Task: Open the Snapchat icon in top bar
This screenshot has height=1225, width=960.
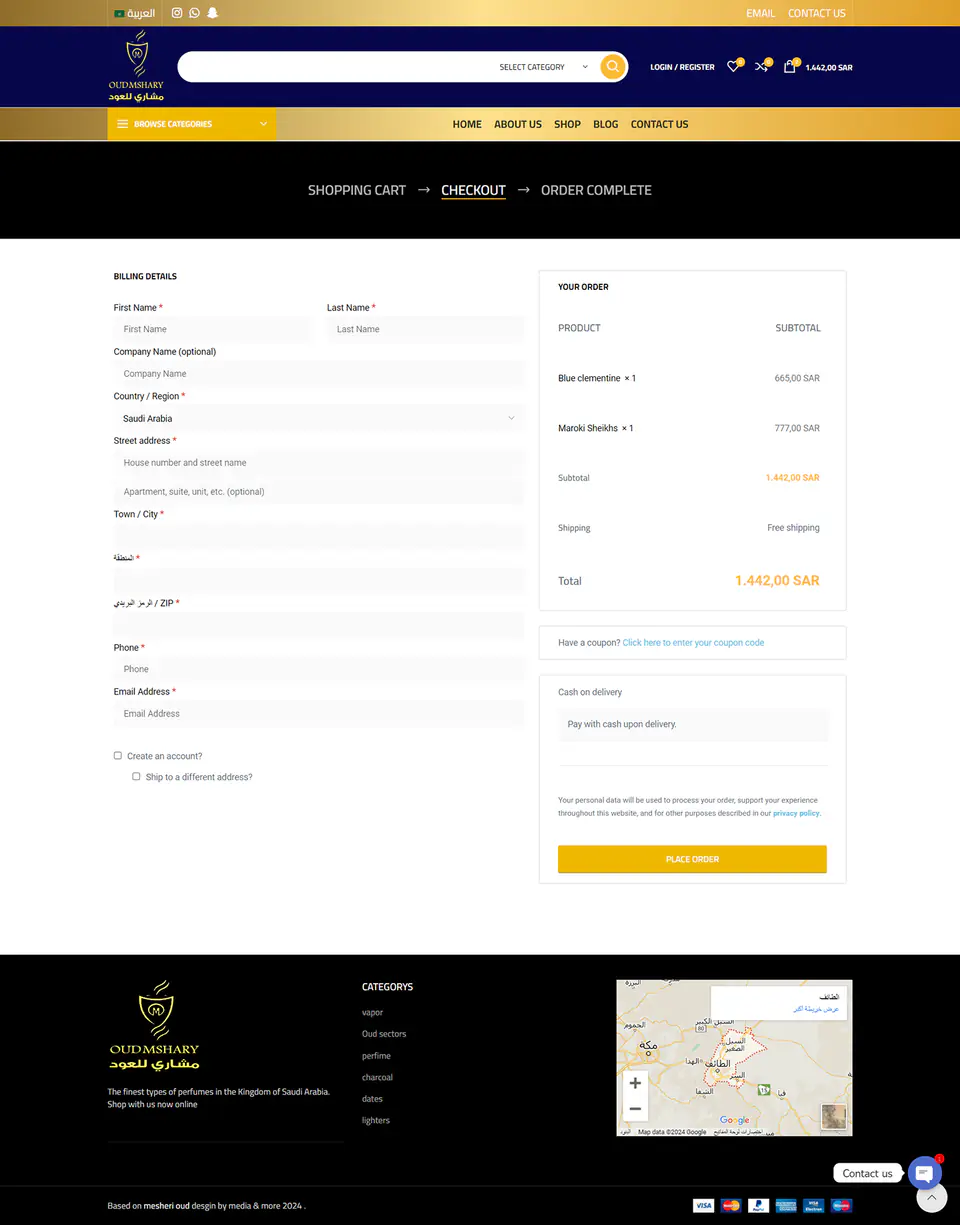Action: [x=212, y=13]
